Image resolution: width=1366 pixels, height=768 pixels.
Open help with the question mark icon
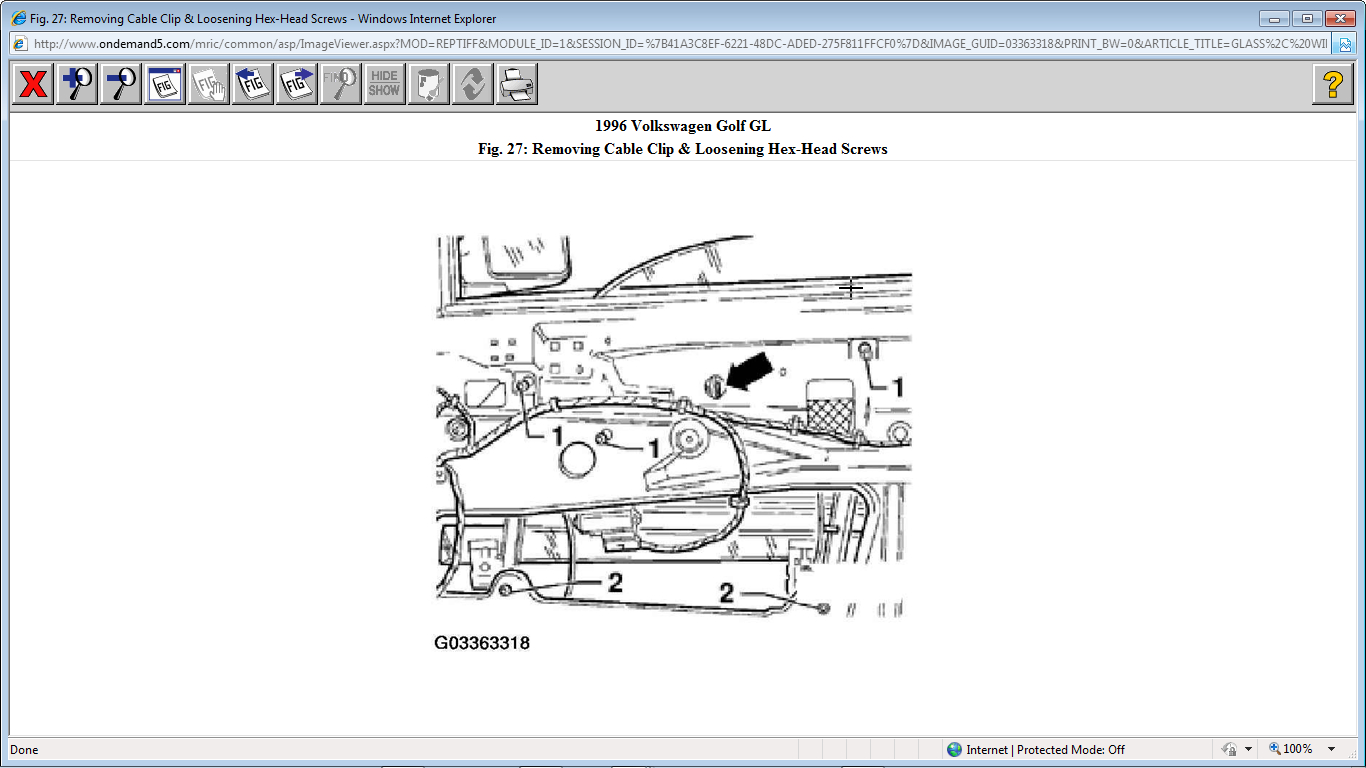[x=1333, y=84]
